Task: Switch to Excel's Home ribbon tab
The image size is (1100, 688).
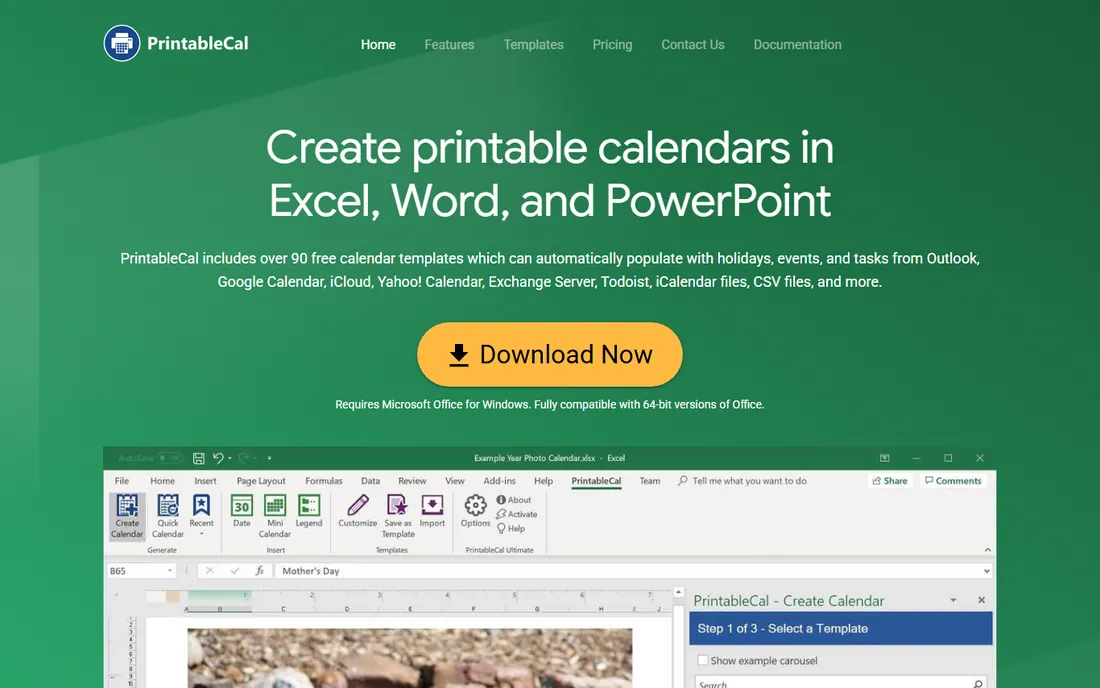Action: click(162, 481)
